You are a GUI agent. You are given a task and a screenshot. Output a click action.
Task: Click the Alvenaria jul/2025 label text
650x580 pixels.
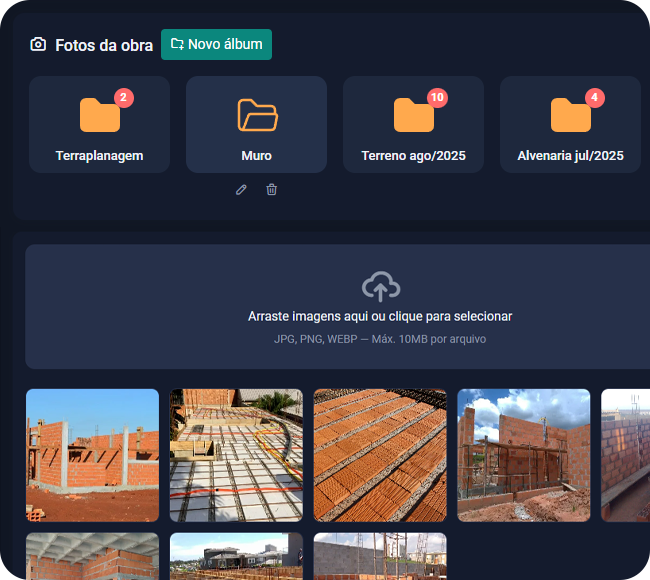click(x=570, y=156)
